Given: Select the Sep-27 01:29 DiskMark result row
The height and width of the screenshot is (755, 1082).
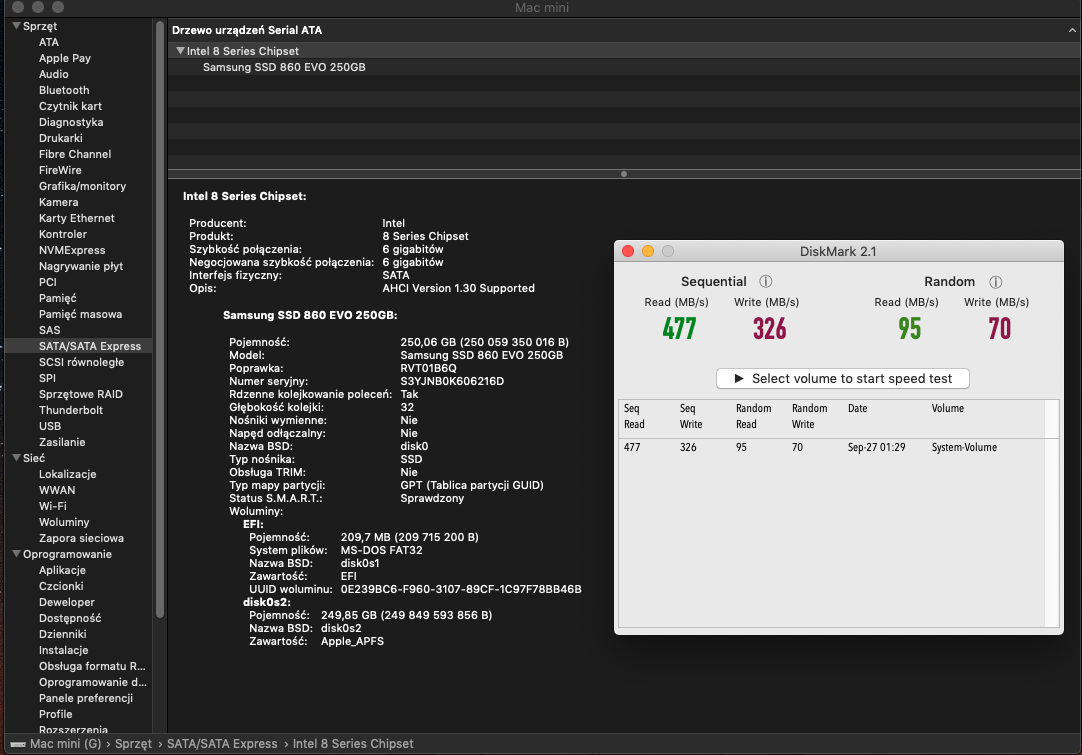Looking at the screenshot, I should point(838,447).
